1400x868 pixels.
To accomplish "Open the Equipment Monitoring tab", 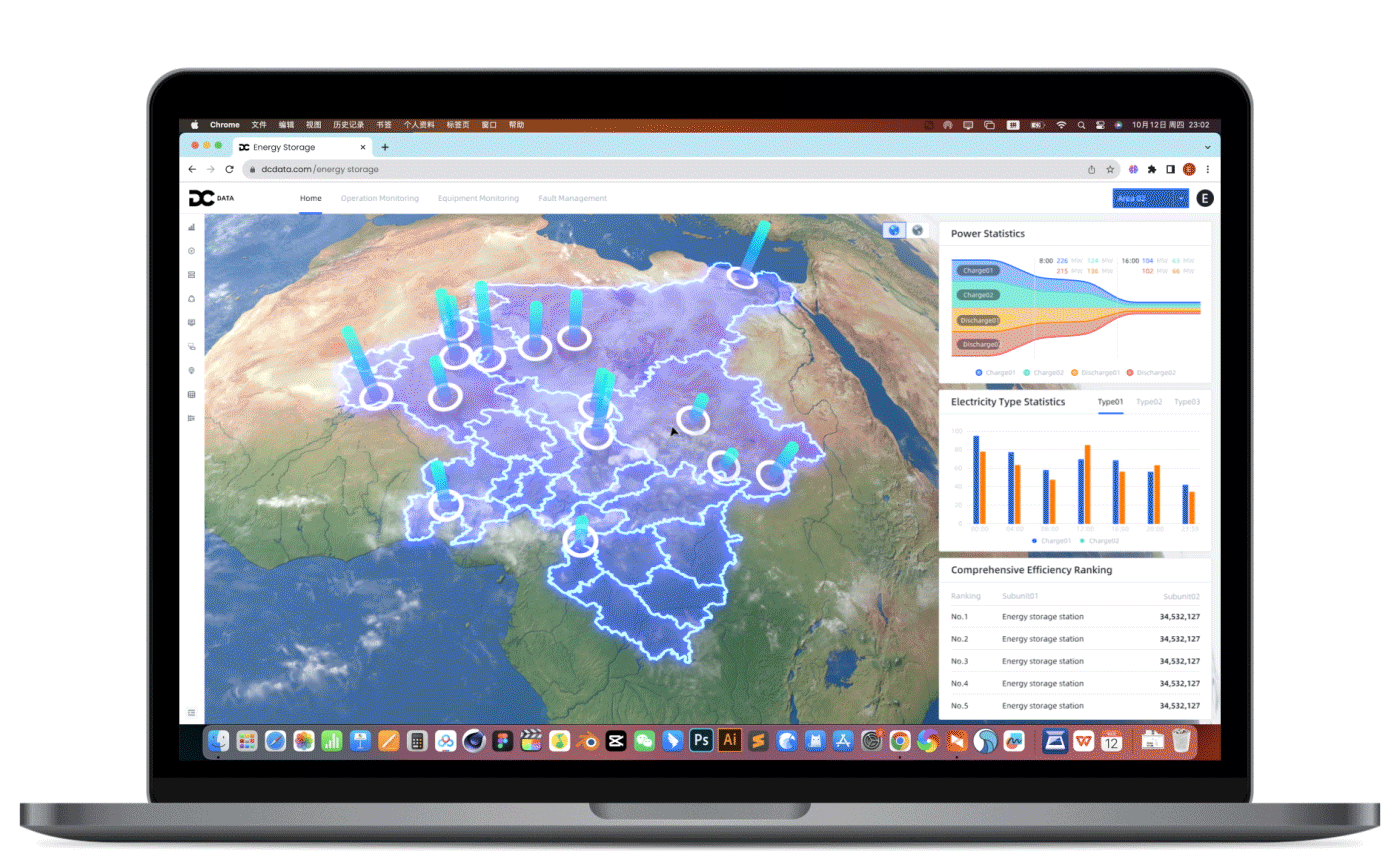I will (478, 198).
